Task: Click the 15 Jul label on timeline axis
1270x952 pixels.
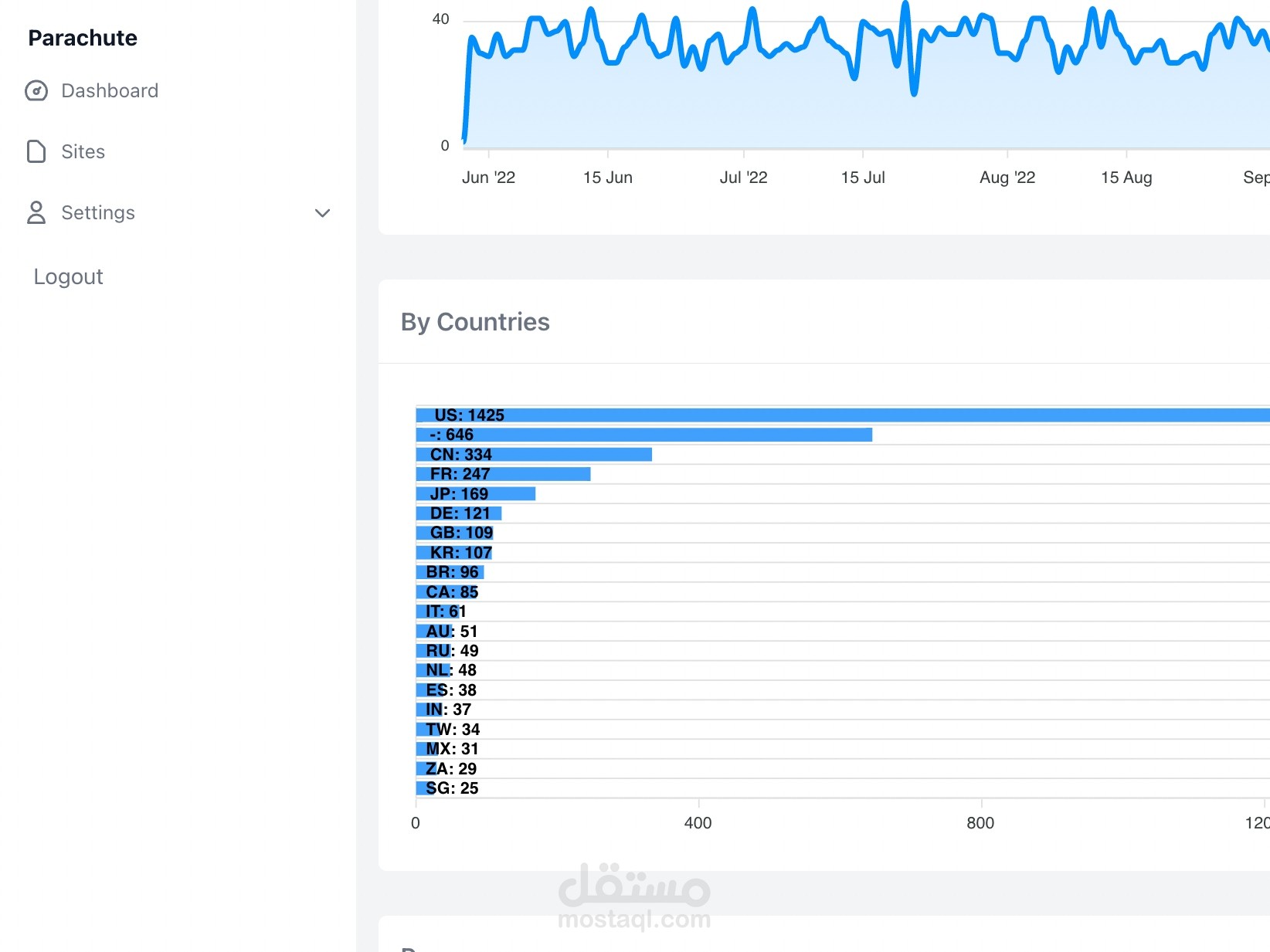Action: click(863, 178)
